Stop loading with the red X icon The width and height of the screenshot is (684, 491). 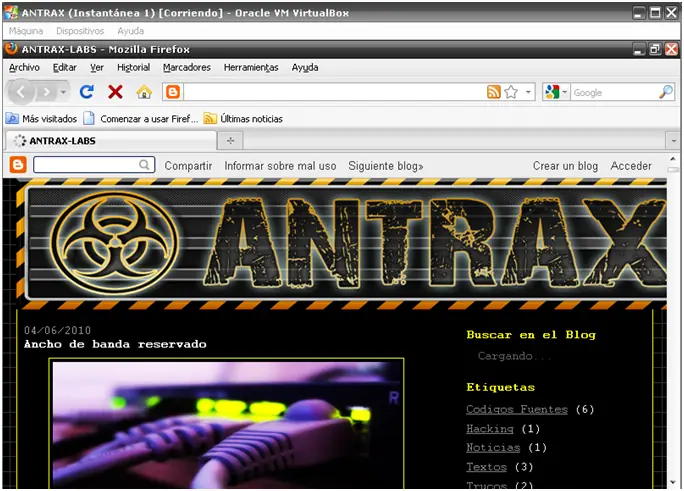(115, 92)
